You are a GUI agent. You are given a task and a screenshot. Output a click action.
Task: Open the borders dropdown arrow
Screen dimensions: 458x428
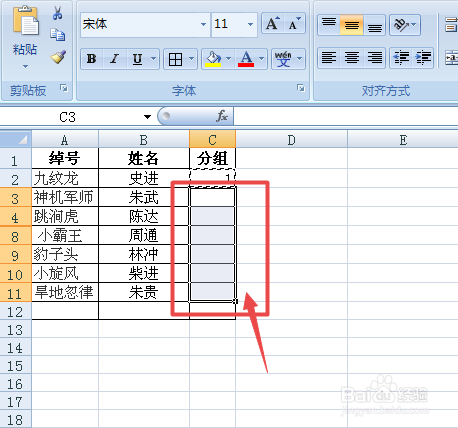tap(191, 59)
